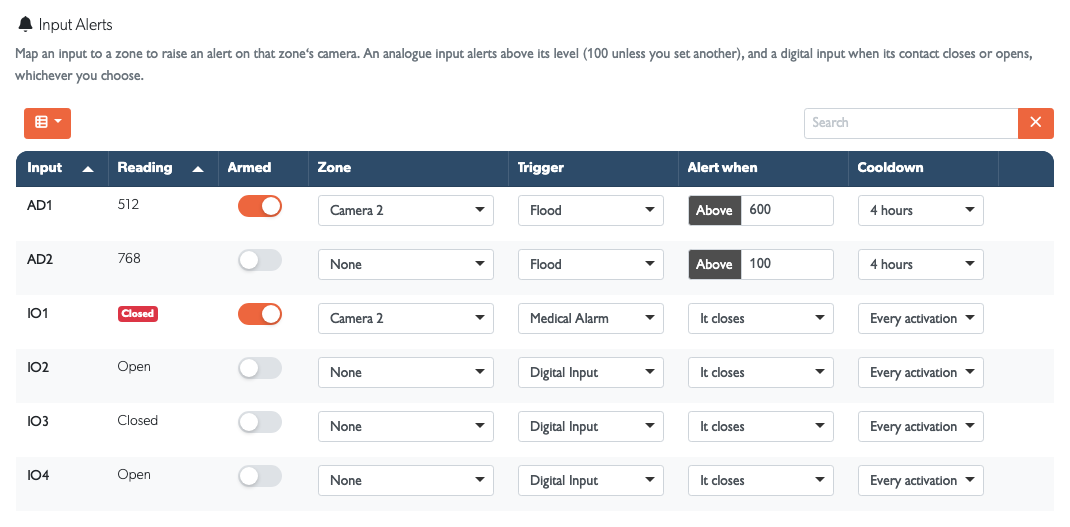Open the Zone dropdown for IO1

coord(406,318)
